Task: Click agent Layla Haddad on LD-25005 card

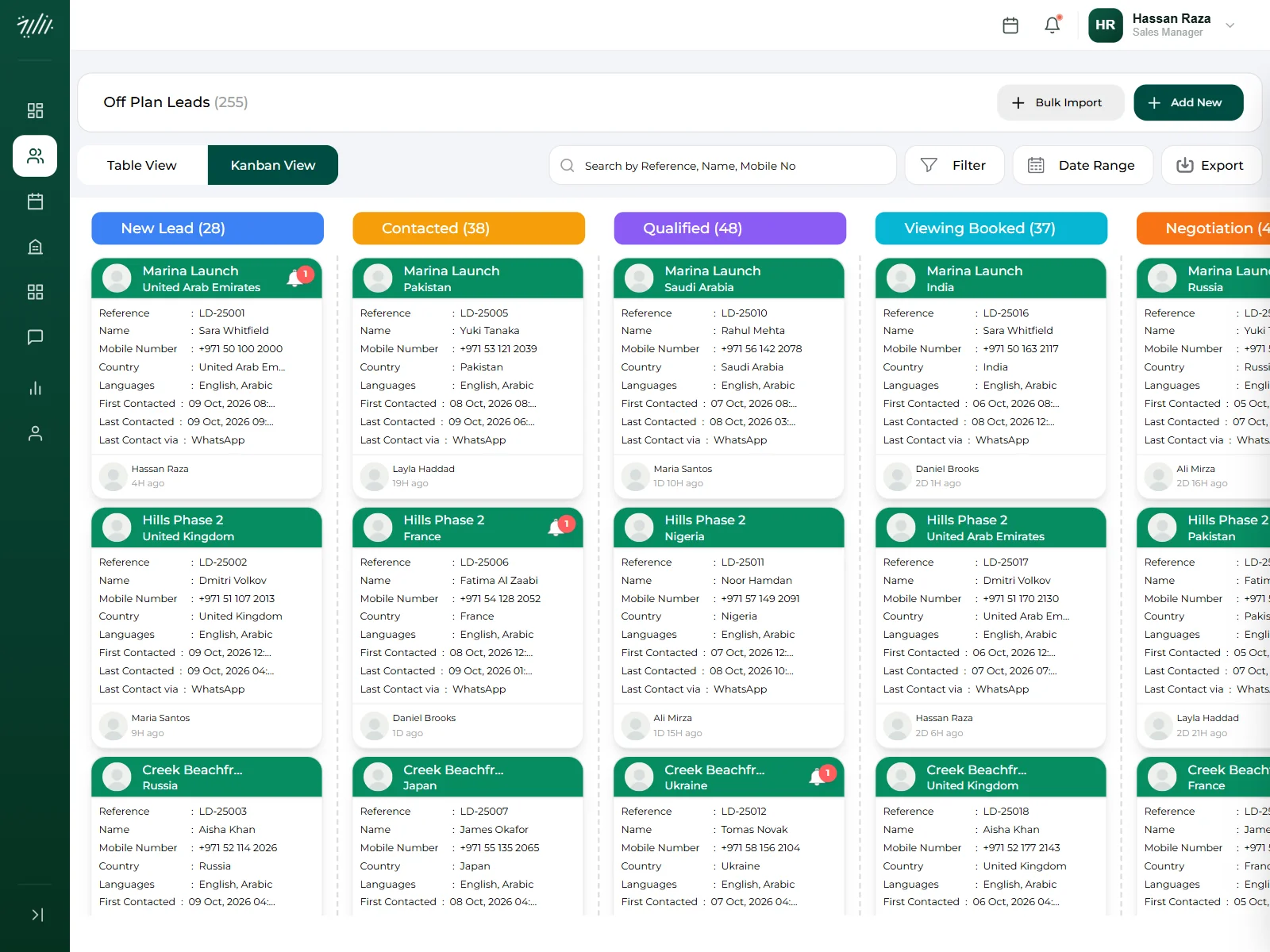Action: coord(423,469)
